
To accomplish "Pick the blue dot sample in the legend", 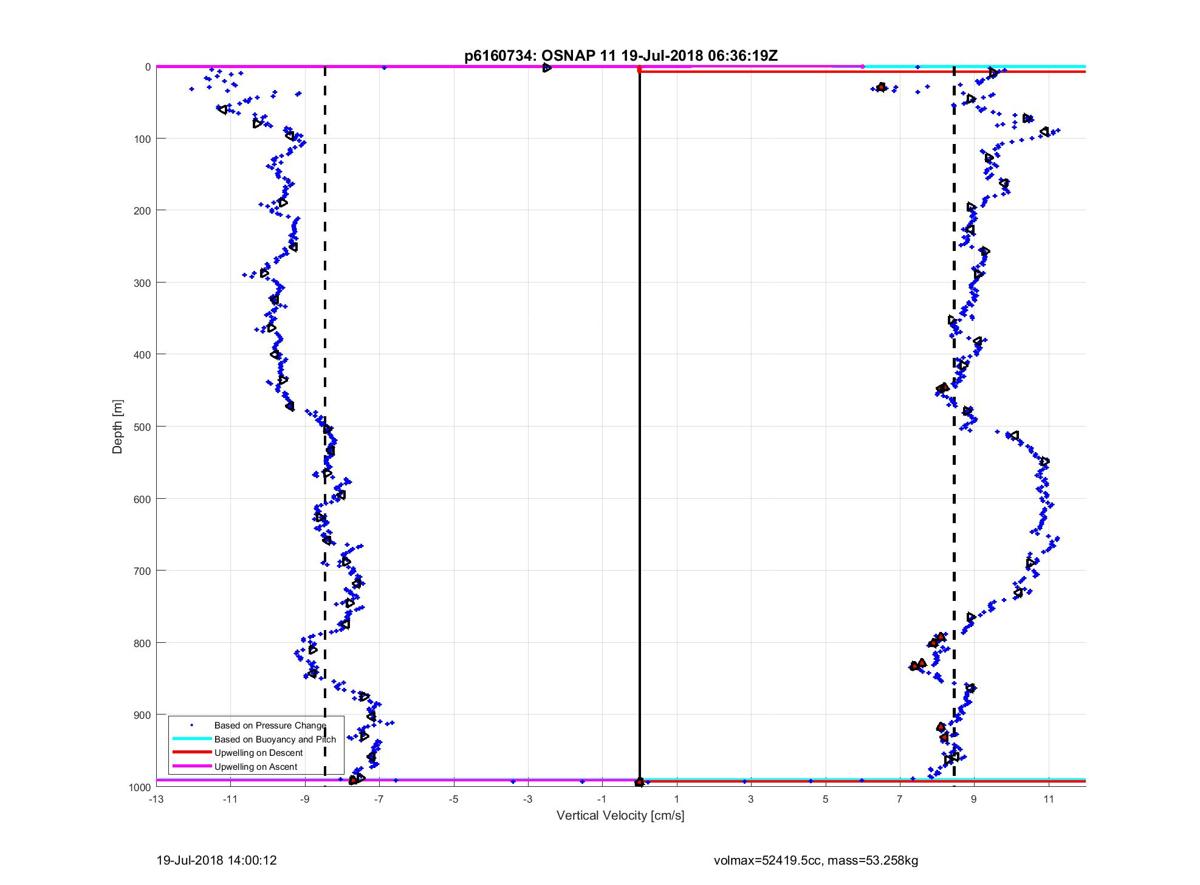I will click(190, 724).
